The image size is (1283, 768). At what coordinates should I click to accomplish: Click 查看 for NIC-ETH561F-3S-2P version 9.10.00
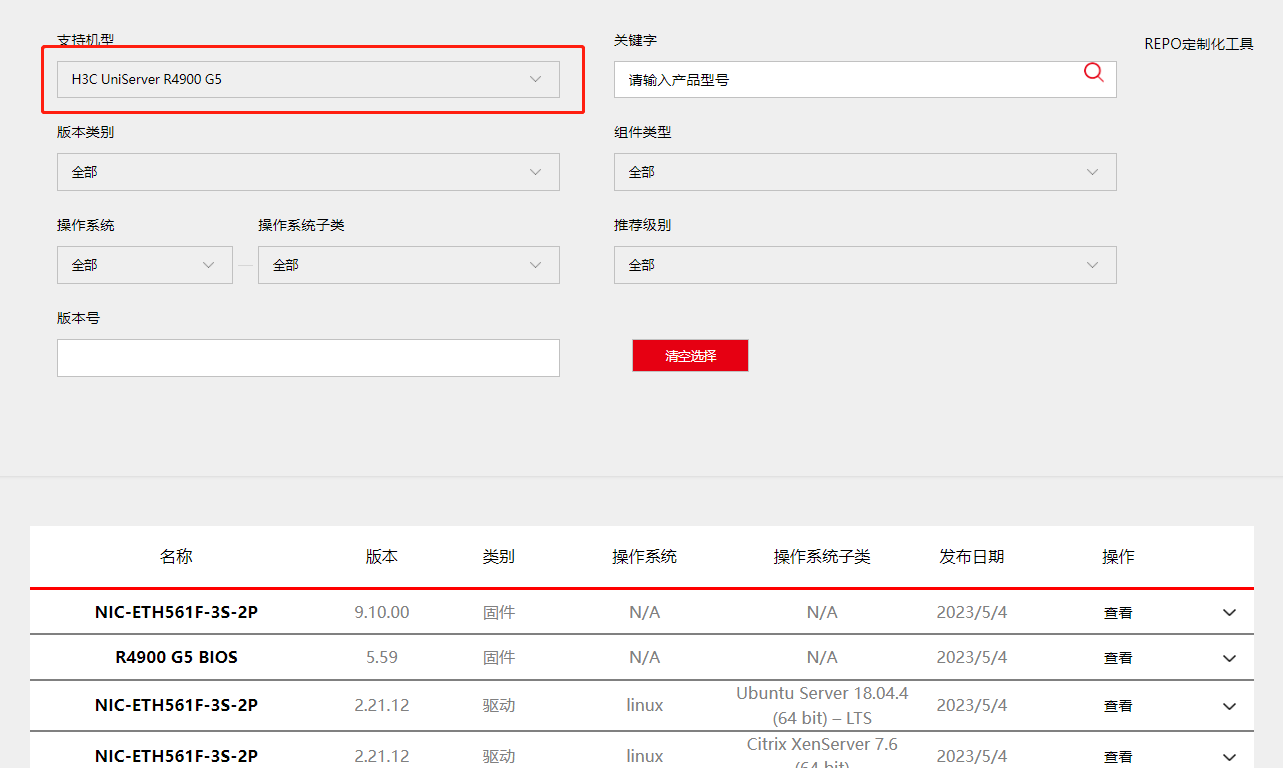1118,613
